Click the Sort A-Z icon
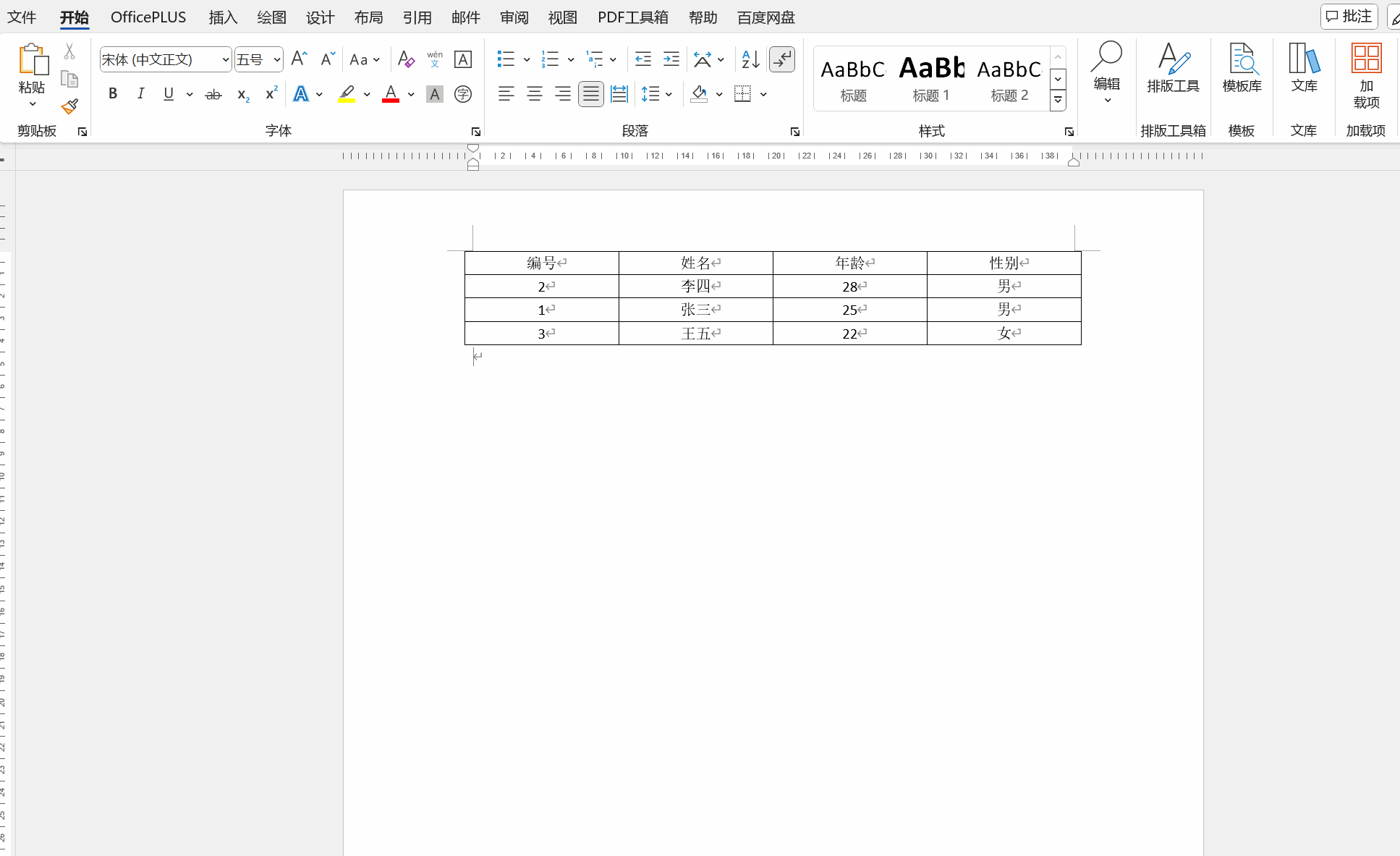Screen dimensions: 1400x856 (x=750, y=59)
